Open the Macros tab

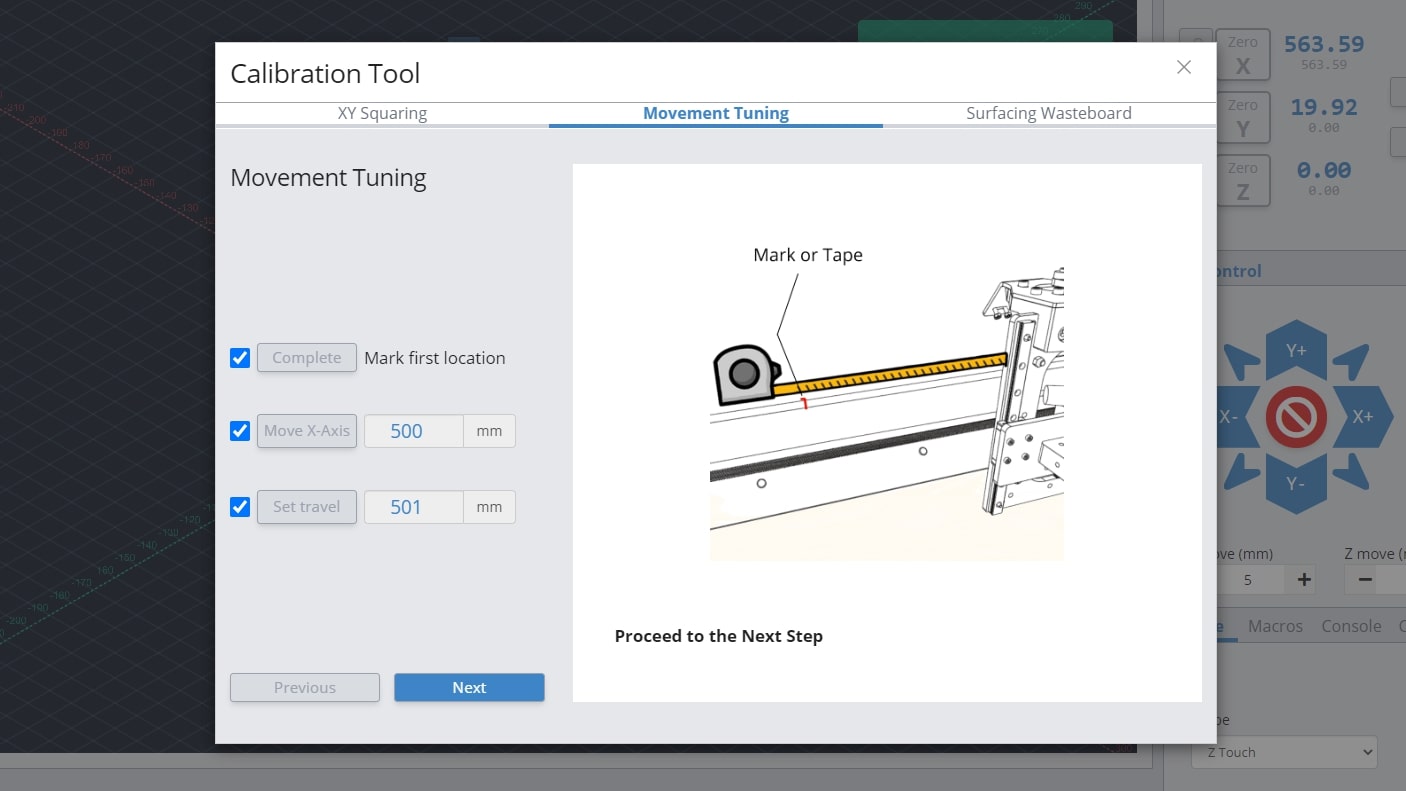tap(1275, 626)
